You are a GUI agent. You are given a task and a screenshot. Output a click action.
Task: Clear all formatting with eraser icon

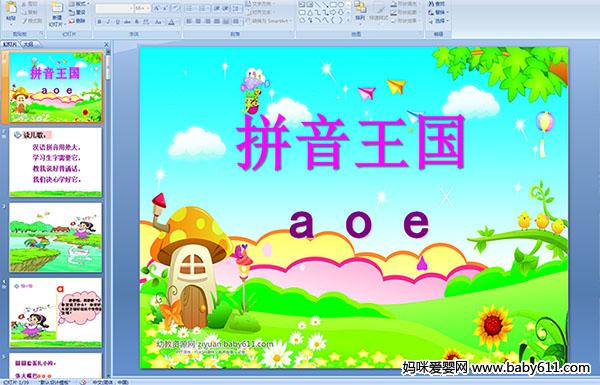pos(176,8)
